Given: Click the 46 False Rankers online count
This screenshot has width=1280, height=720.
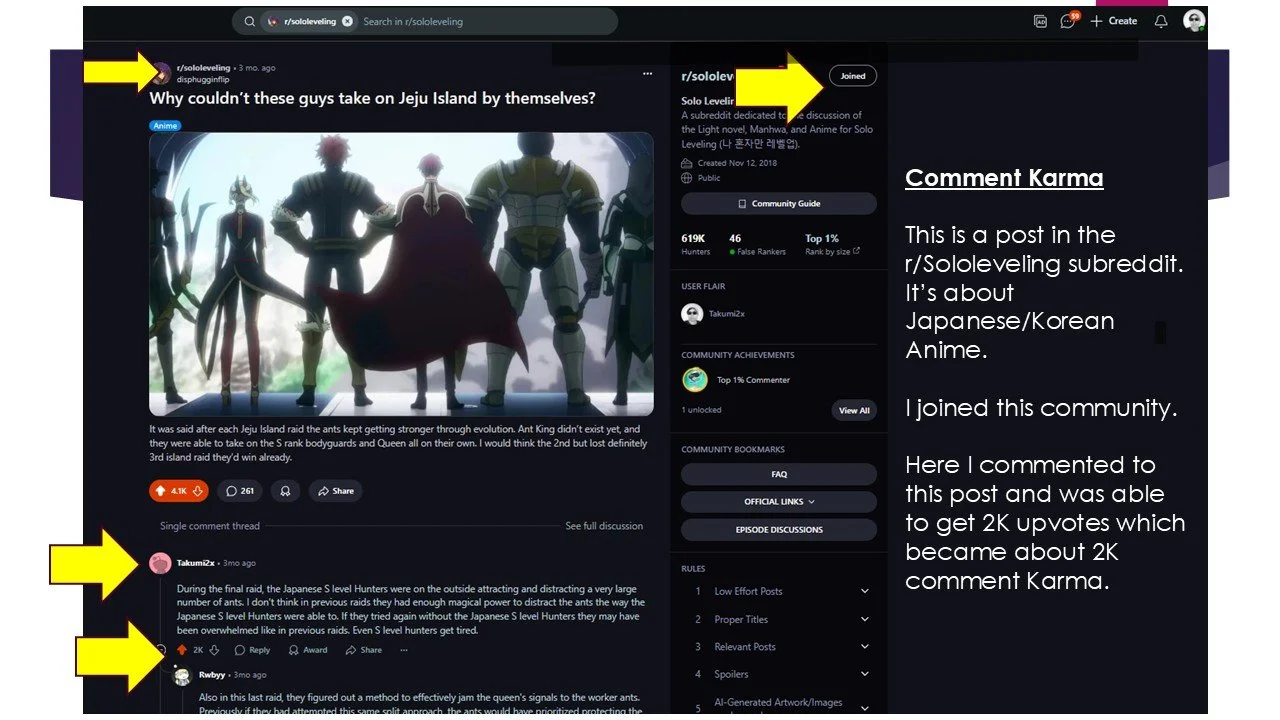Looking at the screenshot, I should 757,244.
